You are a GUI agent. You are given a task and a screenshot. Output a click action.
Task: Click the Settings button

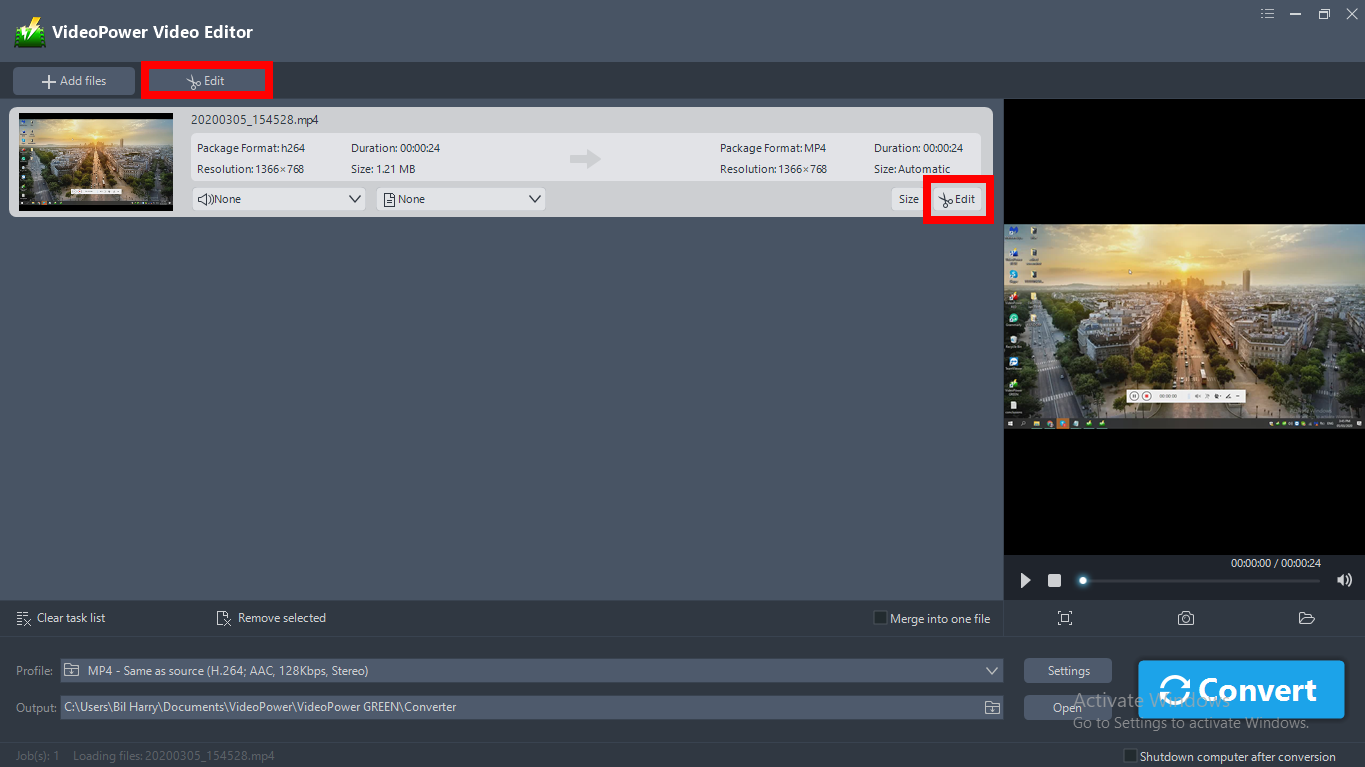pos(1068,670)
